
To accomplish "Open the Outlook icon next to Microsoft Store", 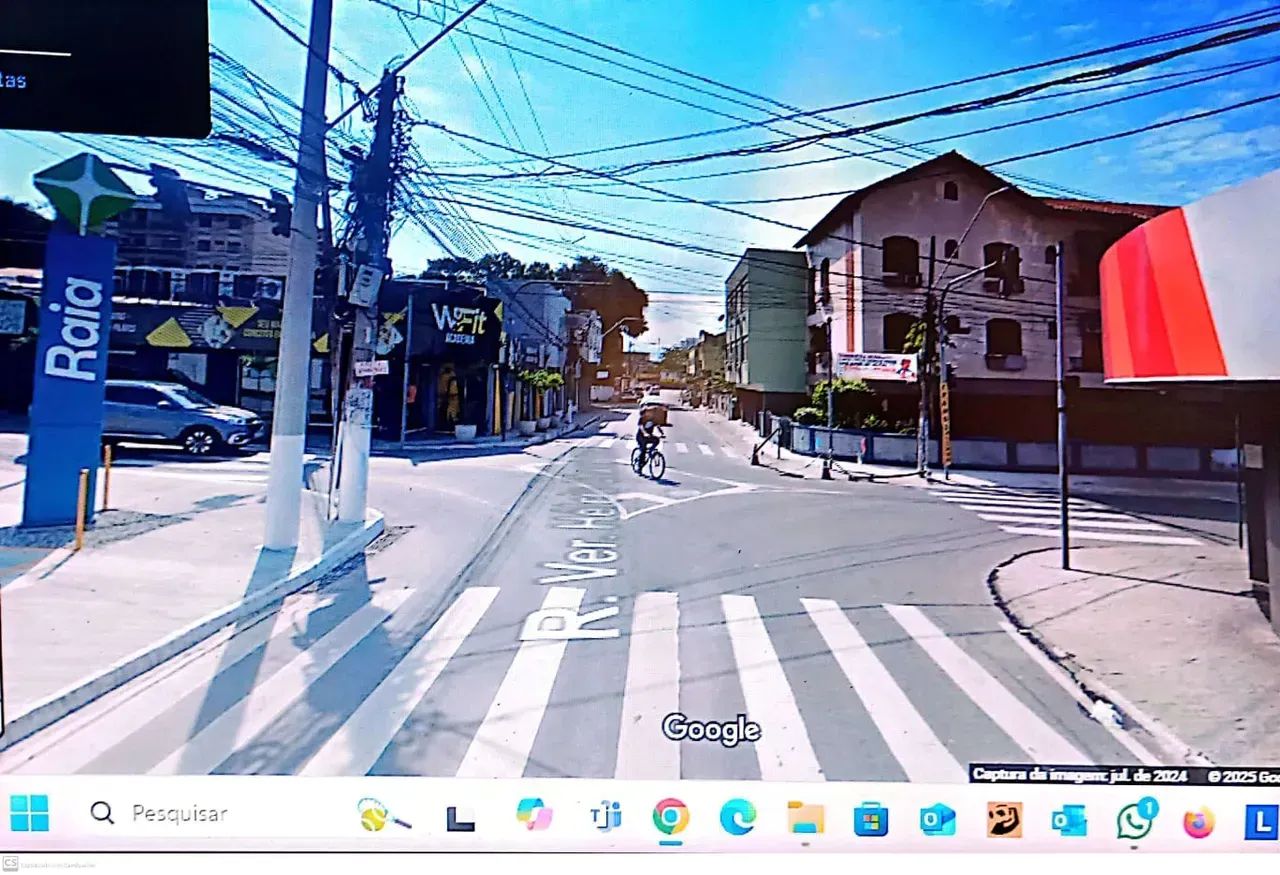I will (937, 819).
